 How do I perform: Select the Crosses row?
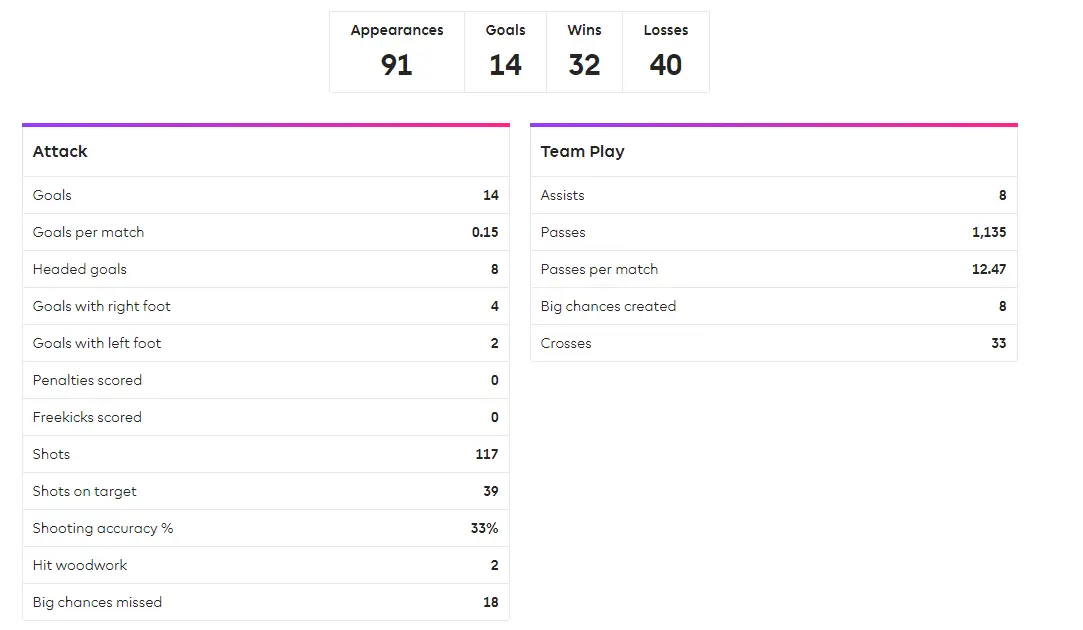pos(773,343)
